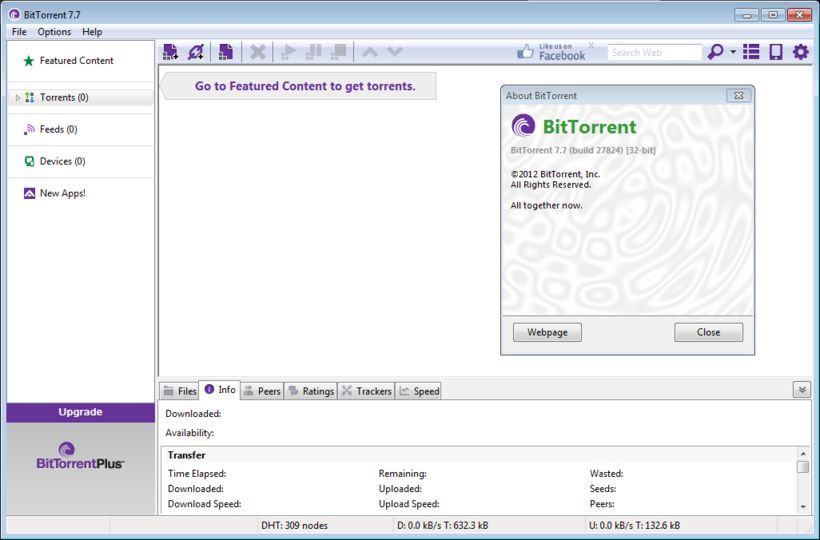
Task: Open Preferences with the gear icon
Action: [x=800, y=52]
